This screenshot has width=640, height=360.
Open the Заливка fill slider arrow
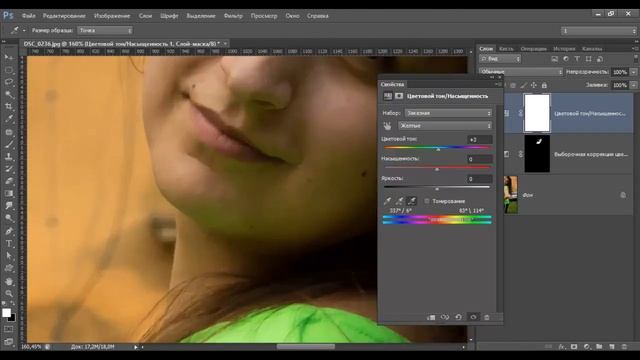633,85
